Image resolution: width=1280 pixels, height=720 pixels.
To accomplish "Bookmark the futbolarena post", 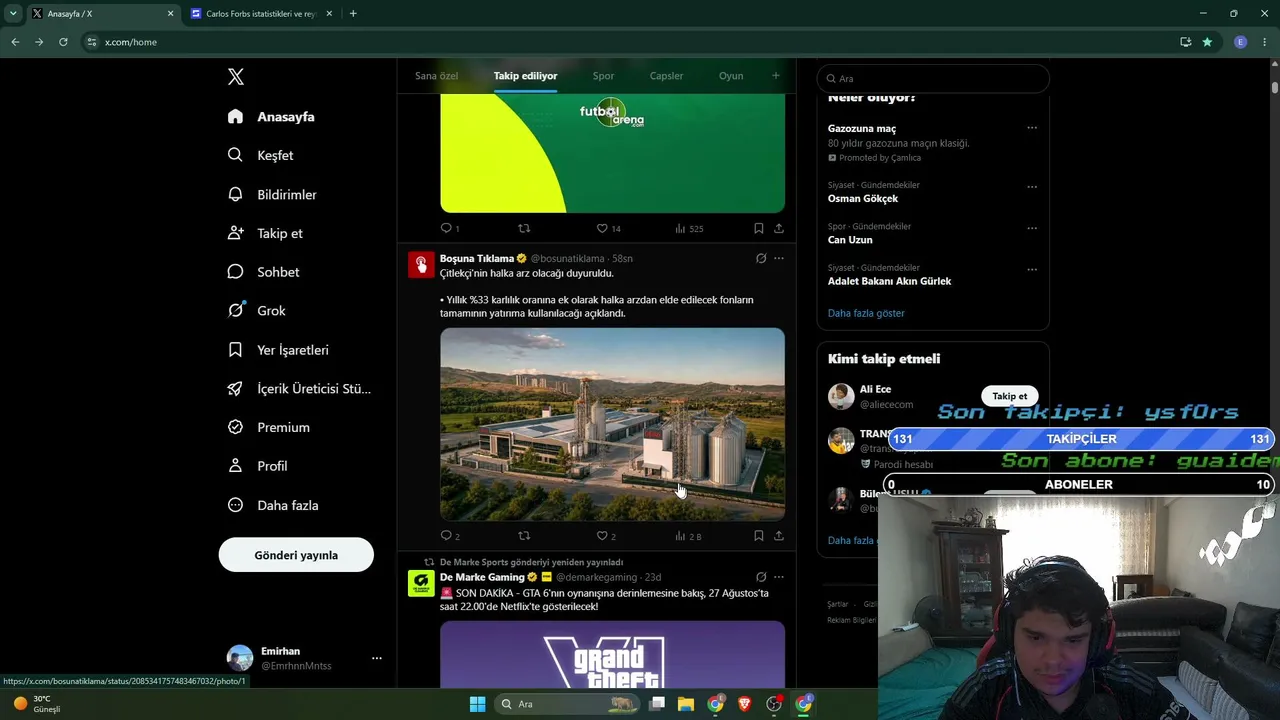I will [758, 228].
